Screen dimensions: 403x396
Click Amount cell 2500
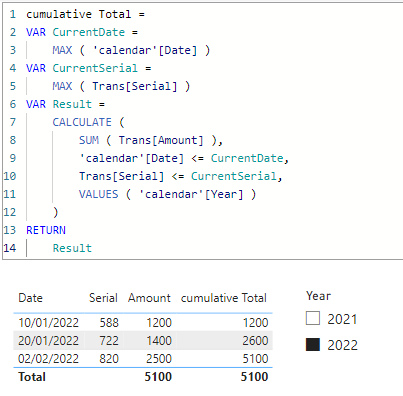(x=159, y=358)
